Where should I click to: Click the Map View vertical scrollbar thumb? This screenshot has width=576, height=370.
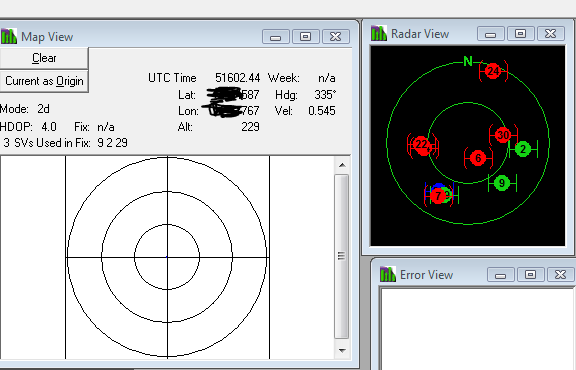click(342, 256)
